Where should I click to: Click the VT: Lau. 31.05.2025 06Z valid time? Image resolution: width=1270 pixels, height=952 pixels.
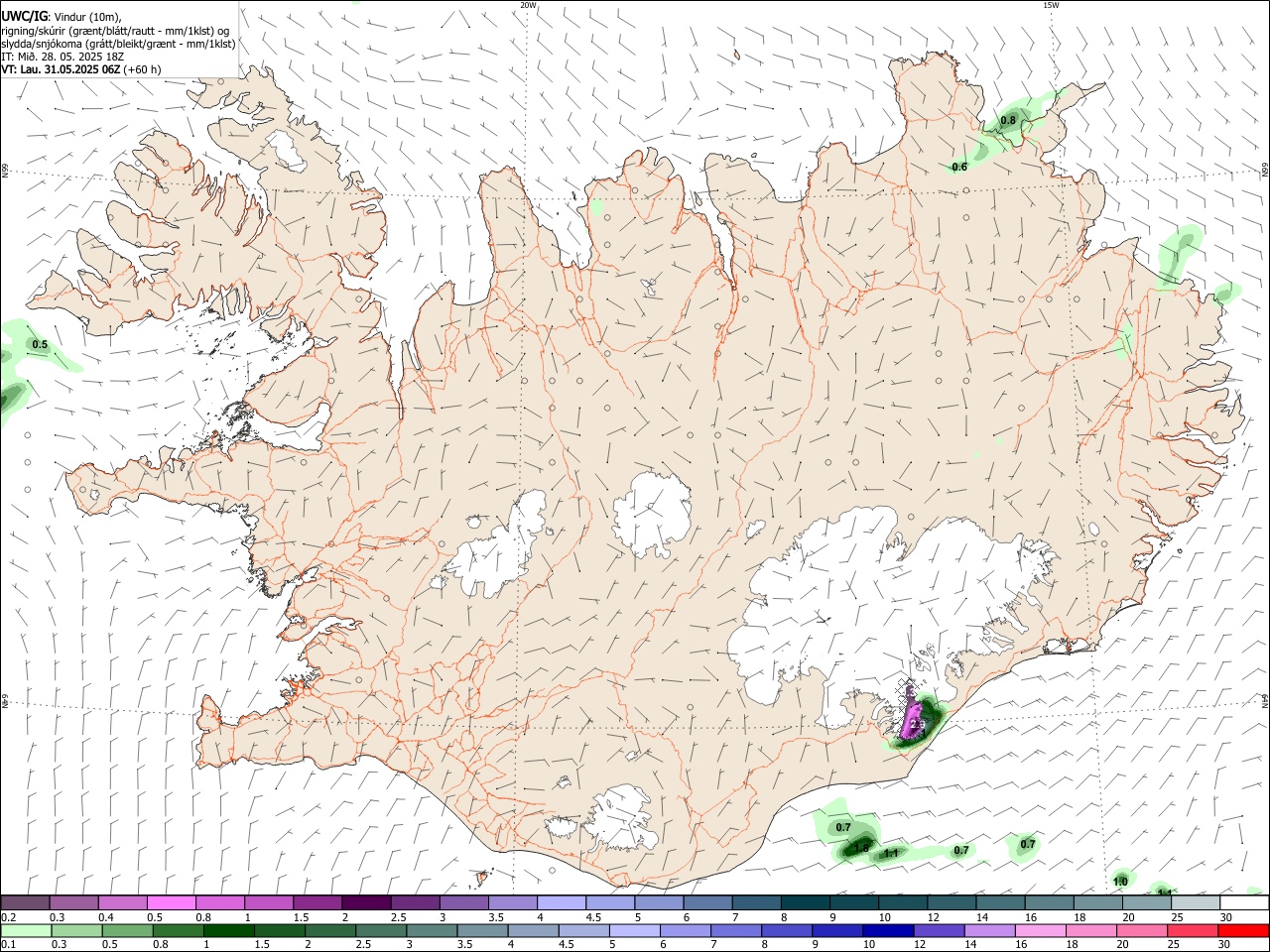[61, 69]
